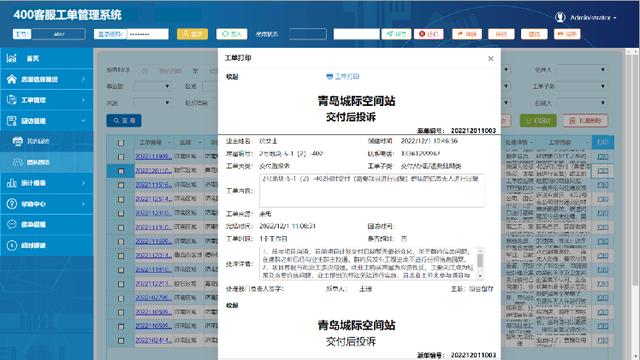Viewport: 640px width, 360px height.
Task: Collapse the expanded sidebar menu with its down chevron
Action: [x=83, y=121]
